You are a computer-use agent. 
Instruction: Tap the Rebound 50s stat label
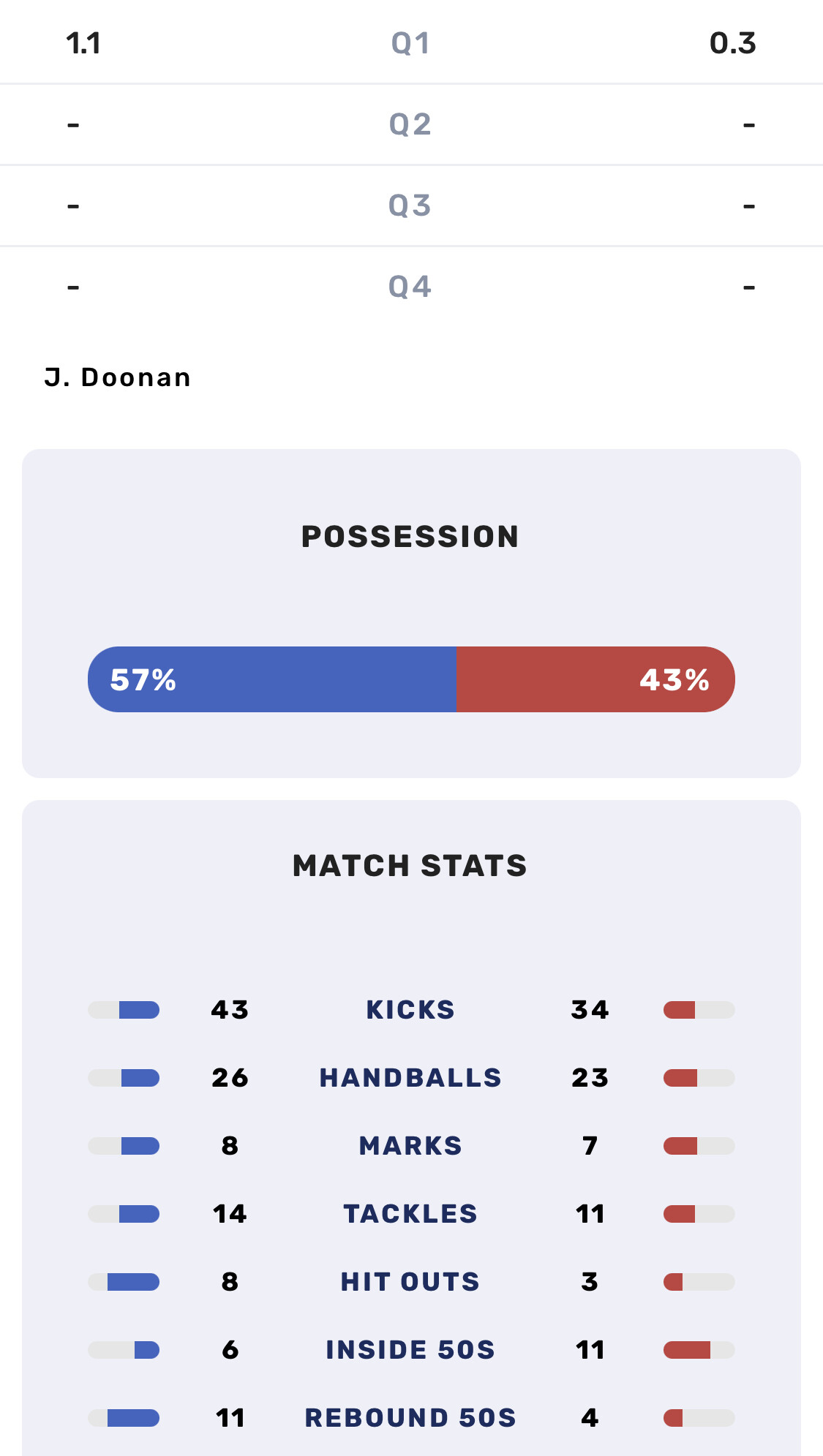pos(410,1418)
